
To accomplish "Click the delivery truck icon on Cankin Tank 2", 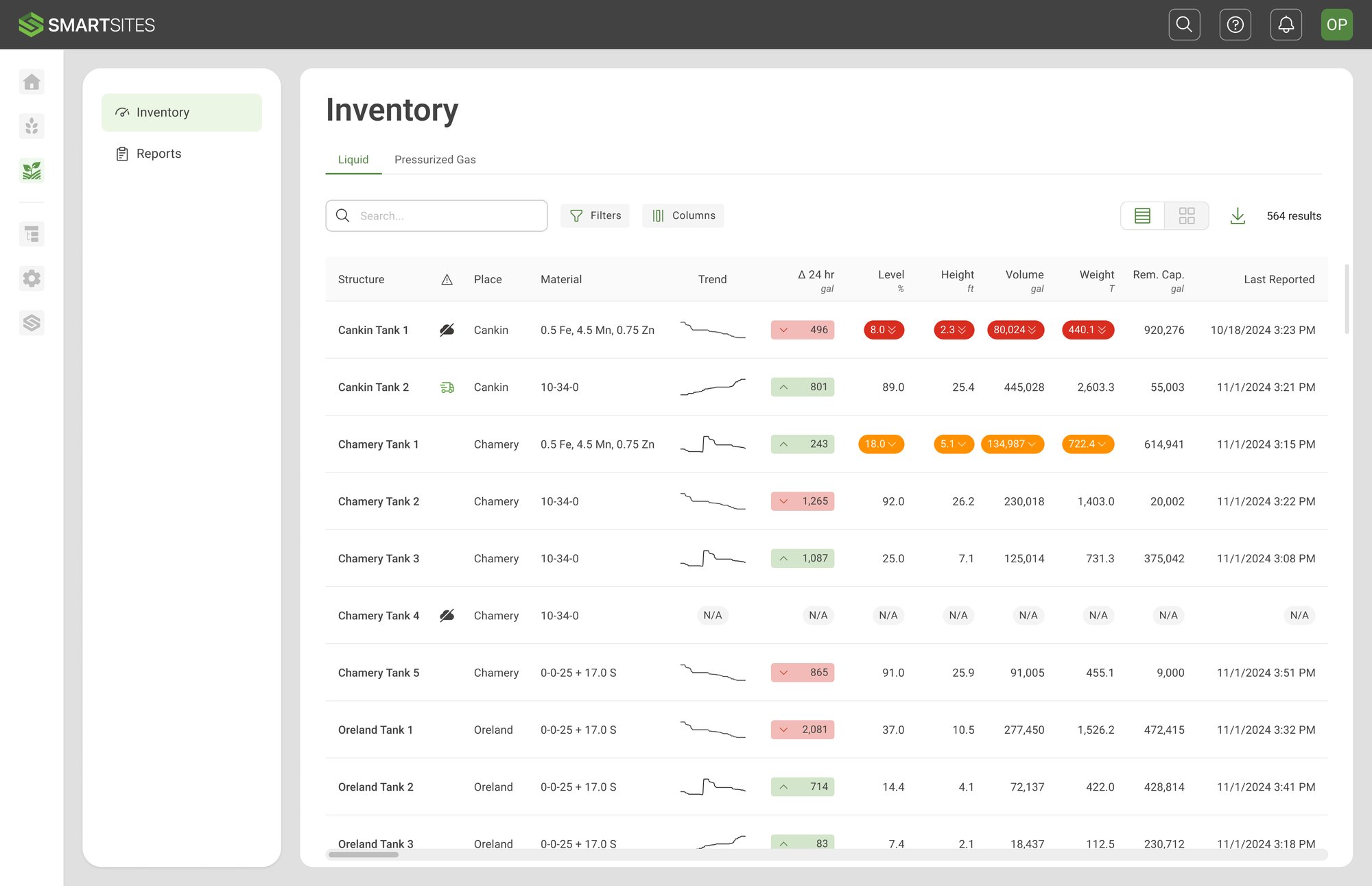I will (447, 387).
